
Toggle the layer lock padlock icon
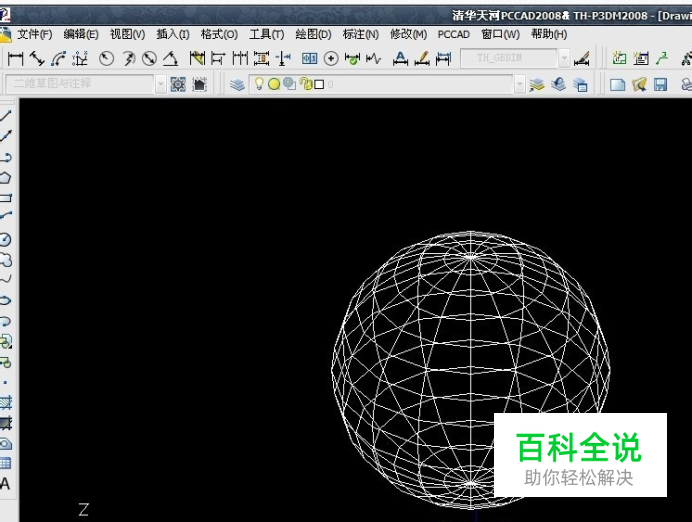point(305,85)
